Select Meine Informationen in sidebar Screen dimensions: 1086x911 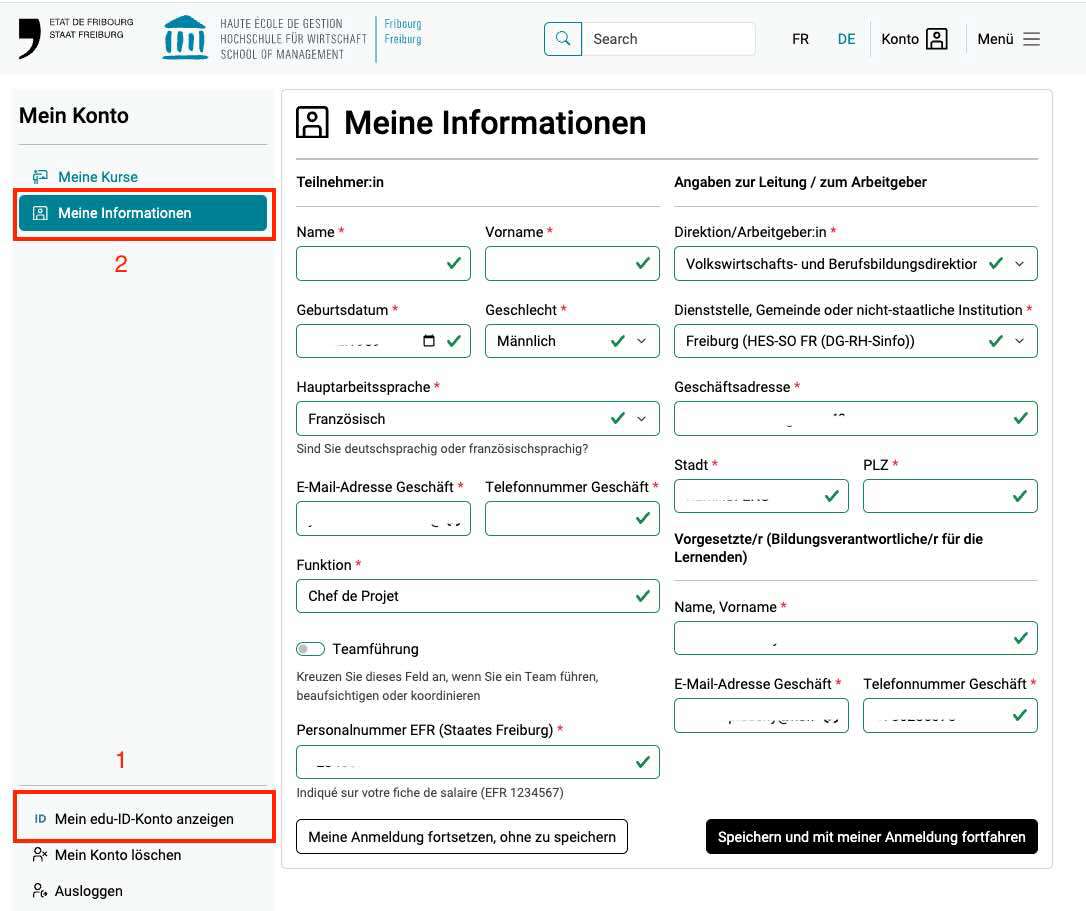(142, 213)
